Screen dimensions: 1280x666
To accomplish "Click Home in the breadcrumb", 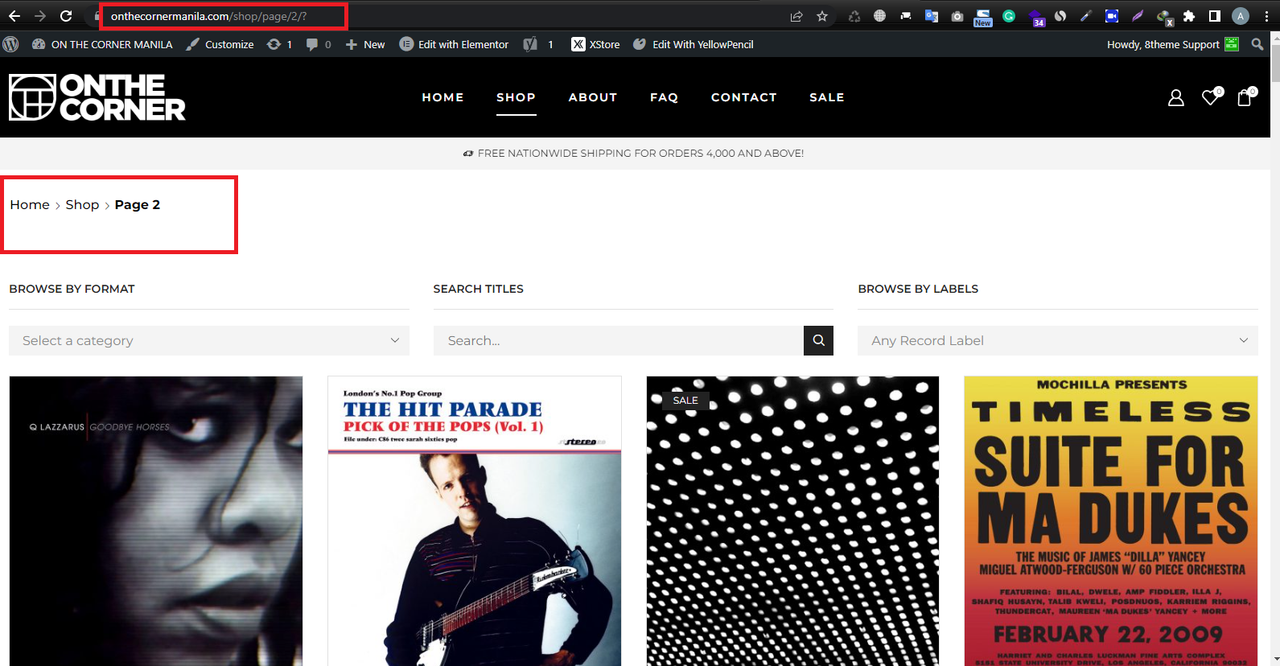I will (x=30, y=204).
